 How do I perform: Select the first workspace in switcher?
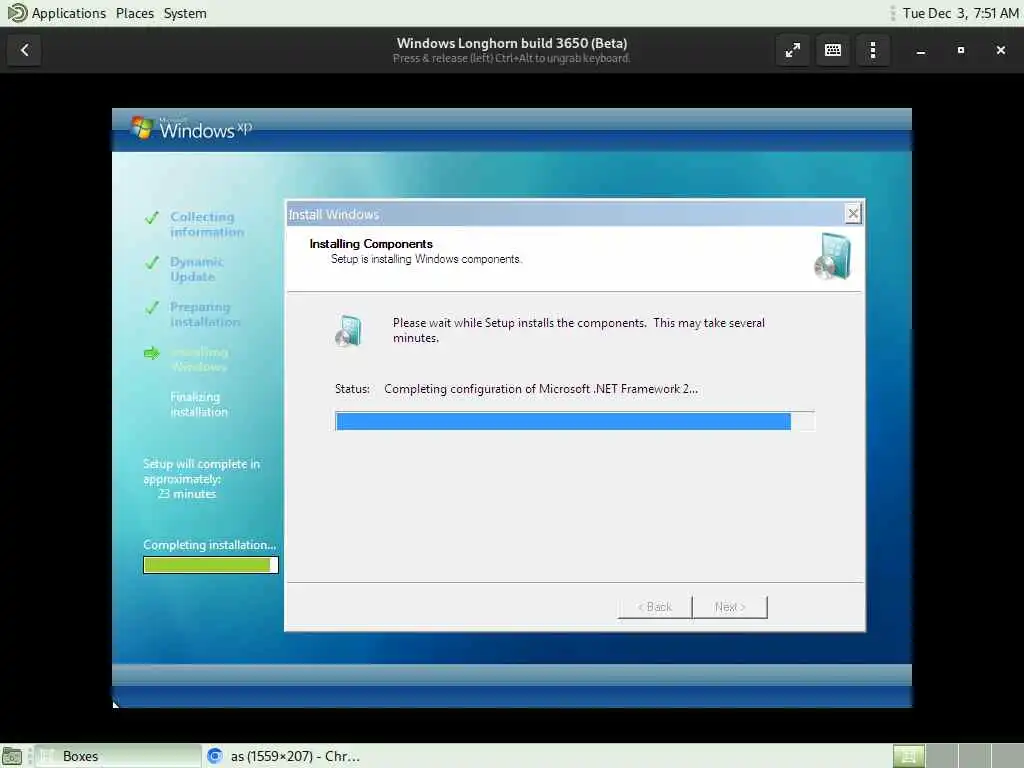point(908,756)
